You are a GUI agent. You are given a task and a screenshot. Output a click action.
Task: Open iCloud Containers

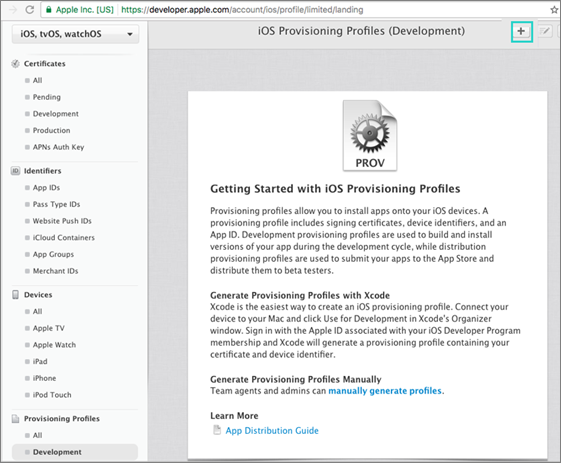64,238
